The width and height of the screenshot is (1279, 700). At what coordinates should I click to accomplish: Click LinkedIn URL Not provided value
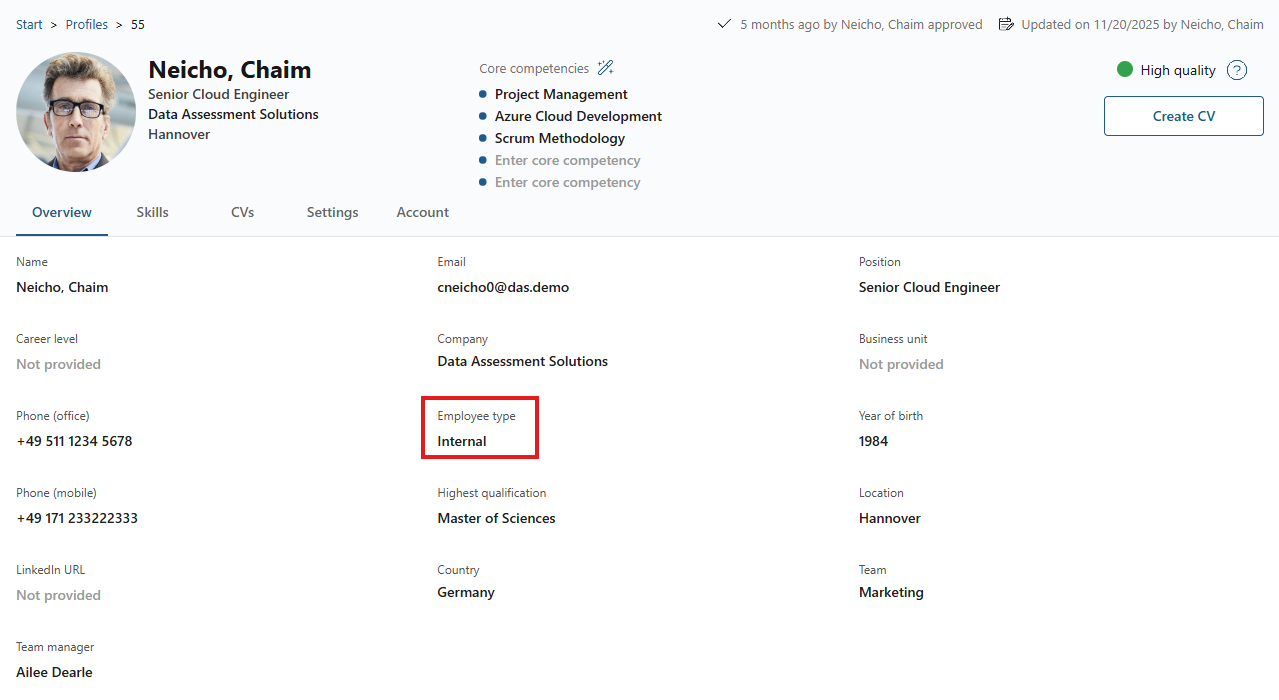tap(58, 595)
